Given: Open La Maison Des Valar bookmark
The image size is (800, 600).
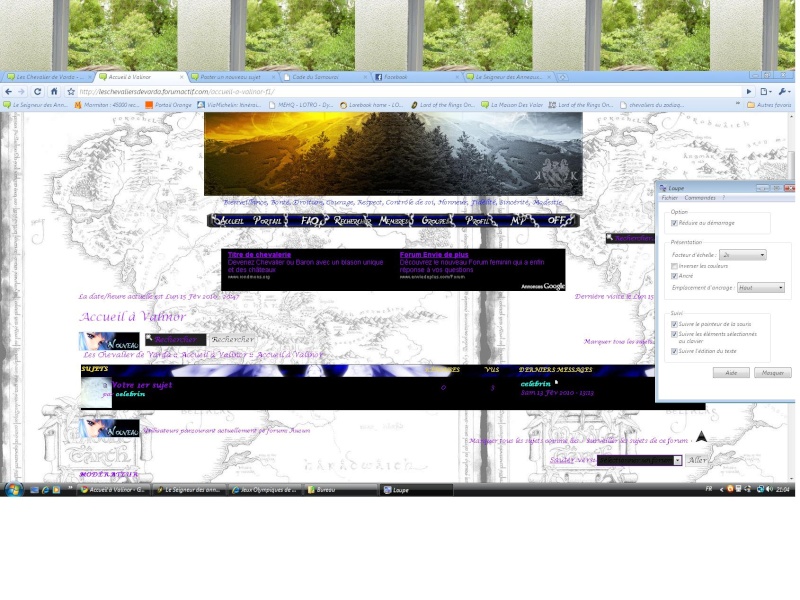Looking at the screenshot, I should tap(512, 105).
